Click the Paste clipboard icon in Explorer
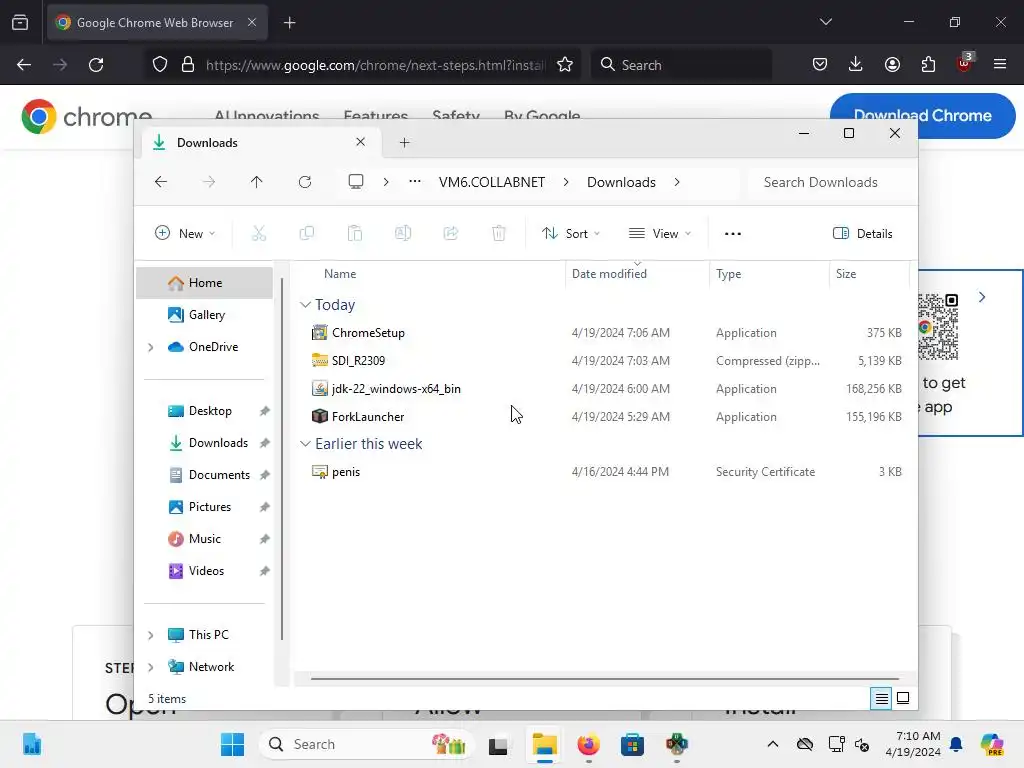 [x=355, y=233]
